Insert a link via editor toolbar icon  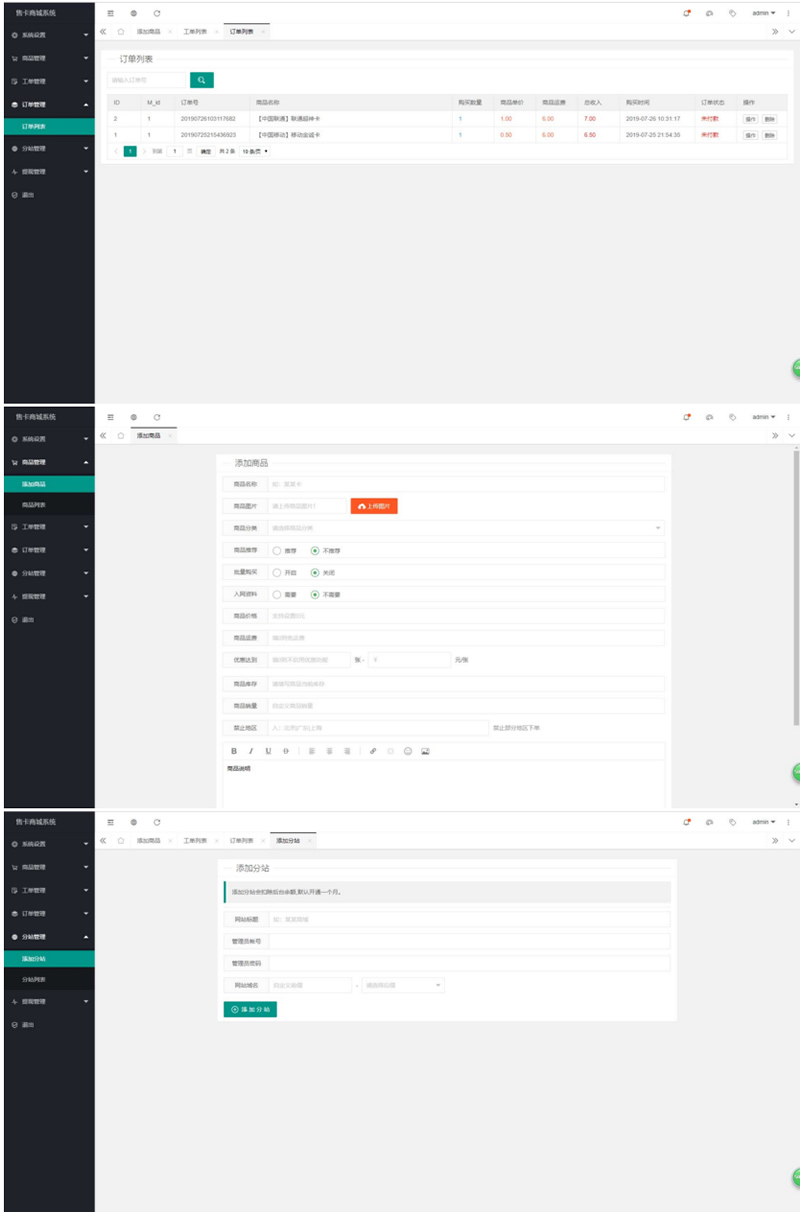[373, 751]
